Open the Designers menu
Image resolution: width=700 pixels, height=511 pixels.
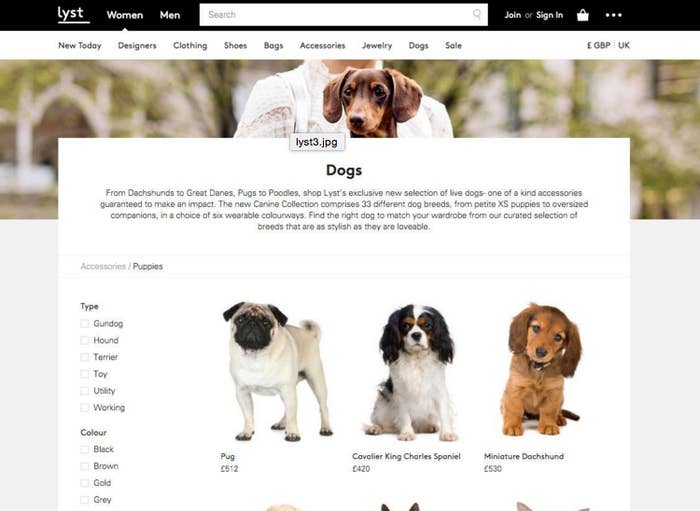point(137,46)
